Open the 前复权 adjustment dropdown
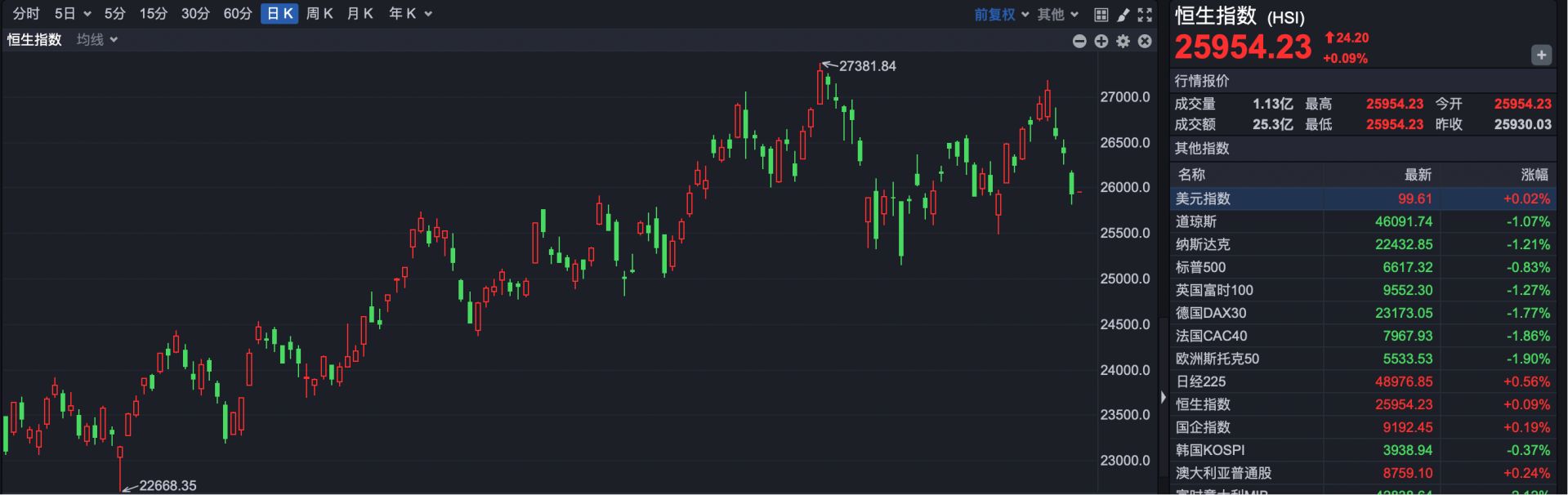This screenshot has width=1568, height=495. [x=1001, y=15]
